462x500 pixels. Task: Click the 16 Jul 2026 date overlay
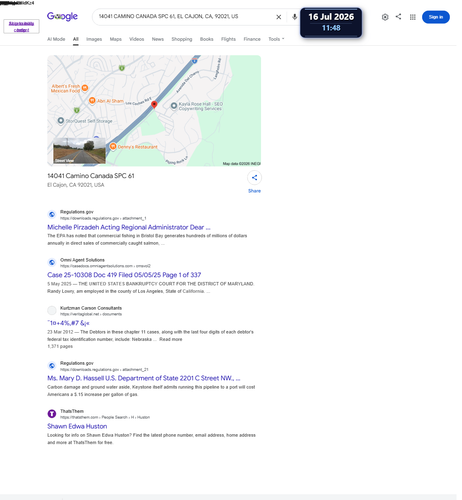(x=331, y=23)
